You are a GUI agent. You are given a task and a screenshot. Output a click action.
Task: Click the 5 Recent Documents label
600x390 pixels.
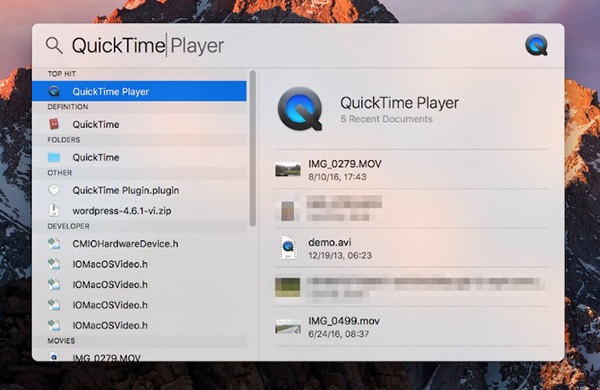pos(386,119)
